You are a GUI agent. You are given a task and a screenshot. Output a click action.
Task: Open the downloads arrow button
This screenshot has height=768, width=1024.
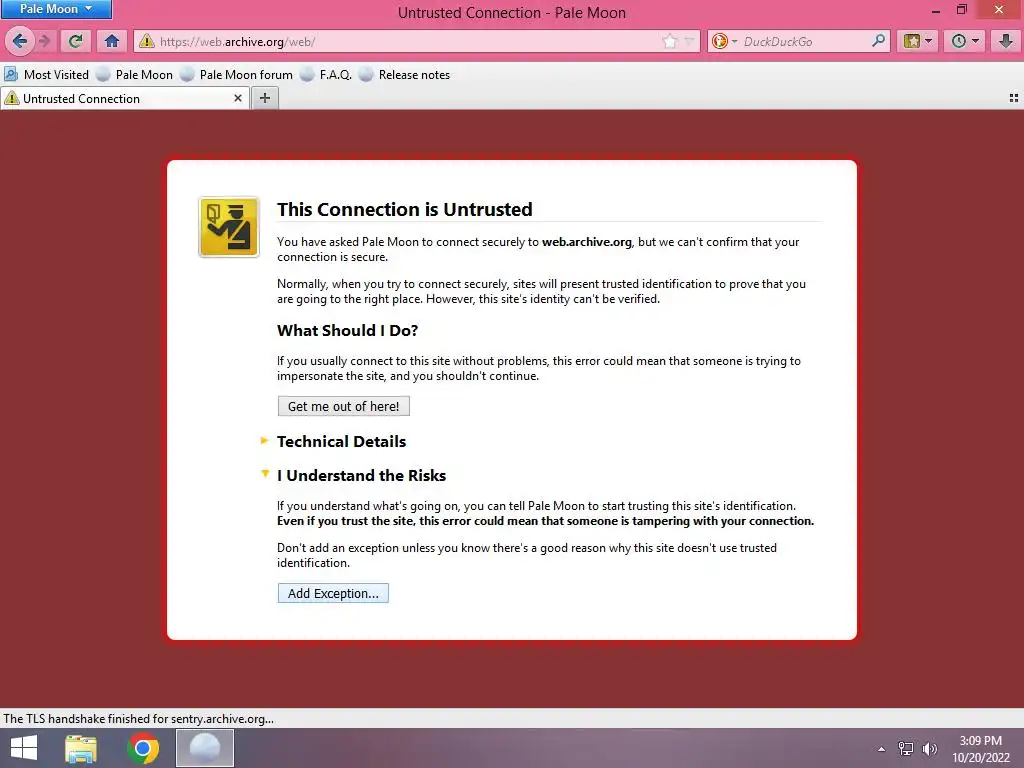click(1006, 41)
